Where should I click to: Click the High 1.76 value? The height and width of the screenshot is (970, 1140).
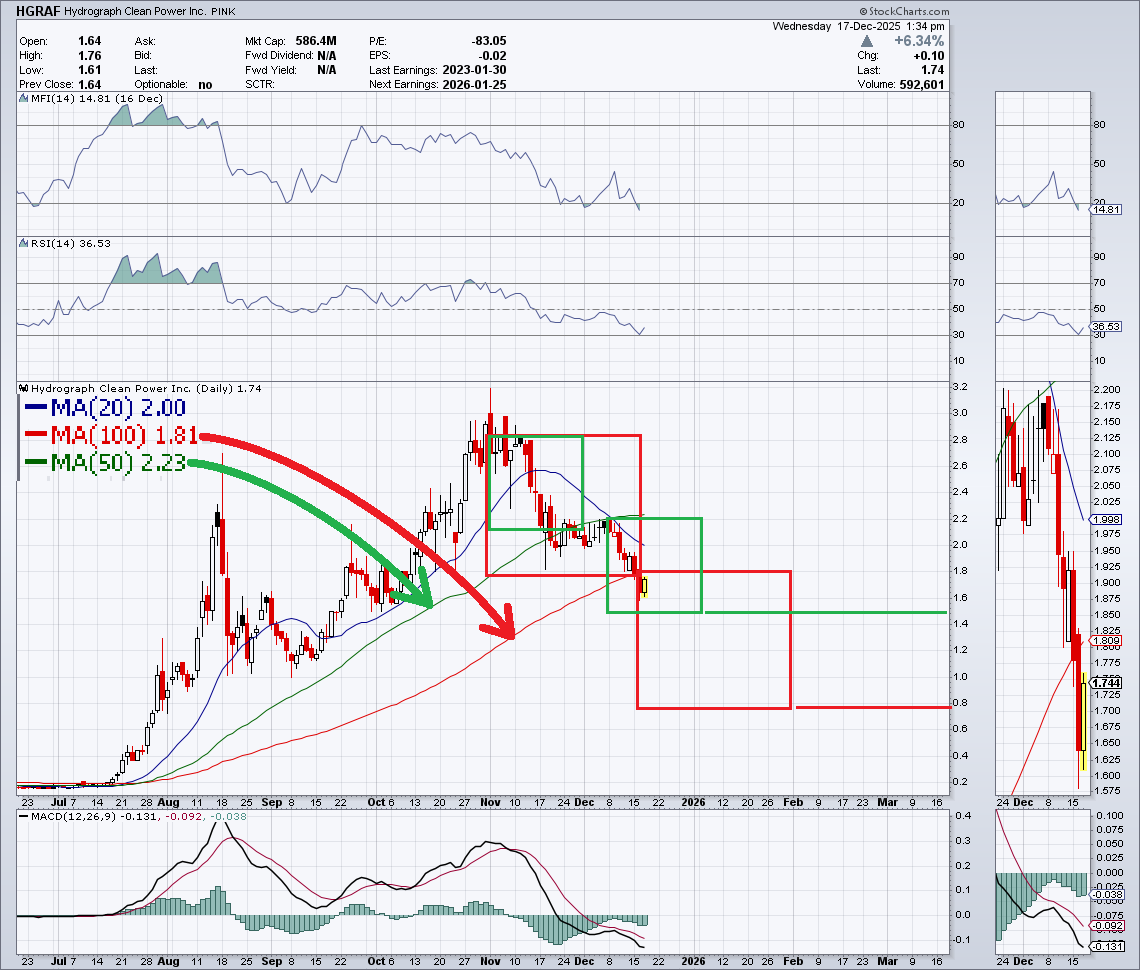point(89,56)
